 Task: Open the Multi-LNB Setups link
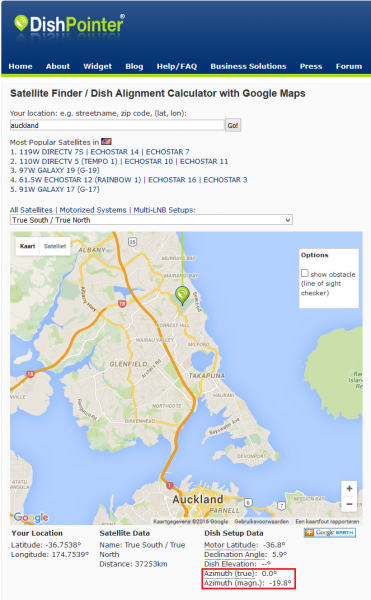tap(164, 210)
